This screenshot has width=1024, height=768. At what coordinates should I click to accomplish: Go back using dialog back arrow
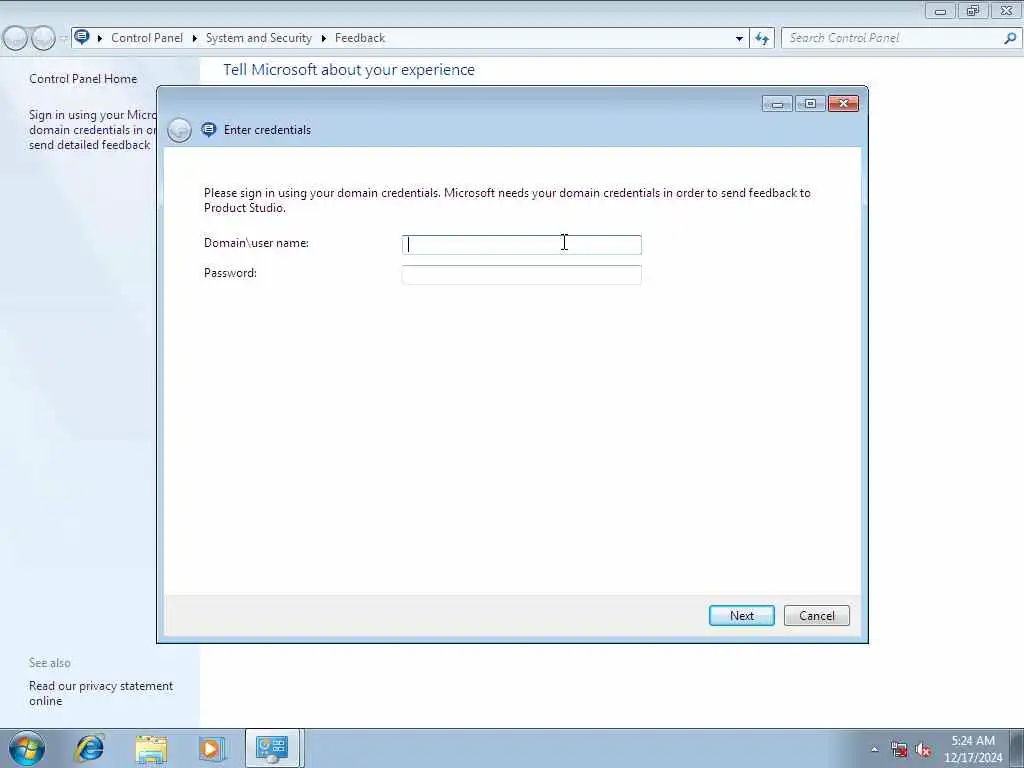179,130
